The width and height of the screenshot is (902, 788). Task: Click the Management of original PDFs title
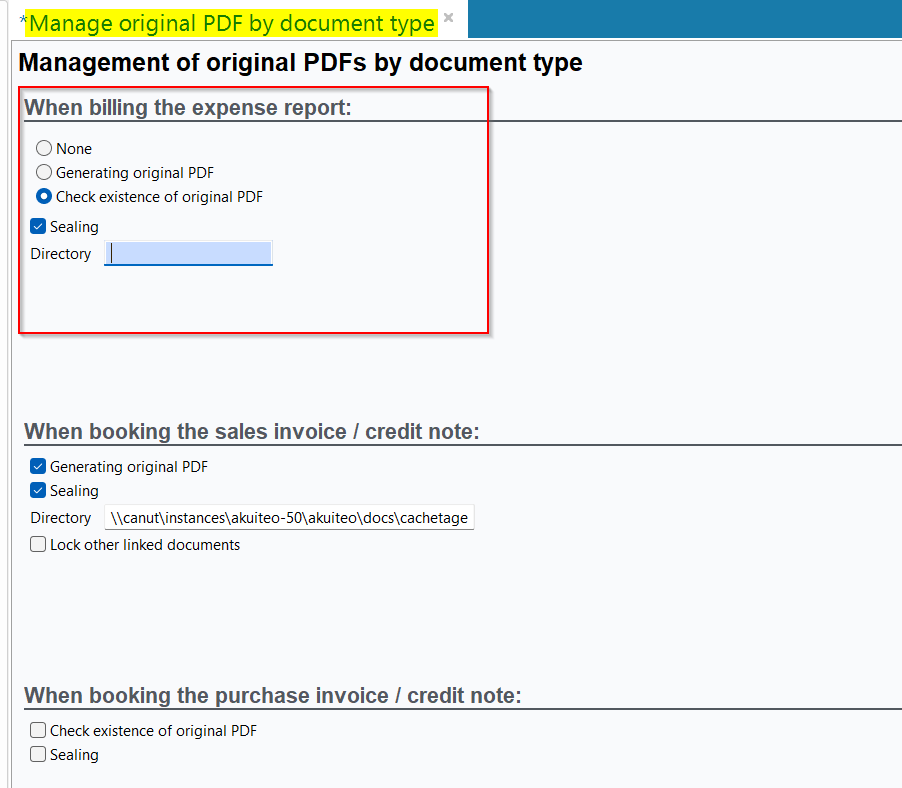click(x=300, y=63)
